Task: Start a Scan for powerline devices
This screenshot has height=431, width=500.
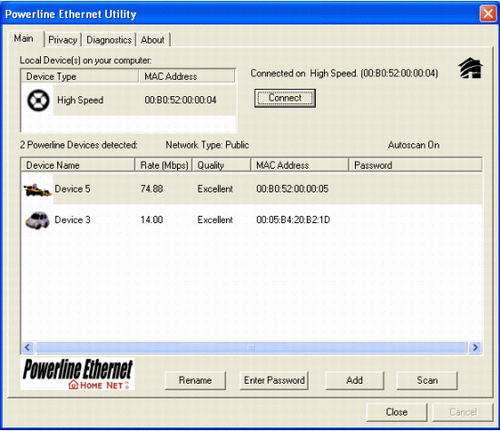Action: [x=427, y=380]
